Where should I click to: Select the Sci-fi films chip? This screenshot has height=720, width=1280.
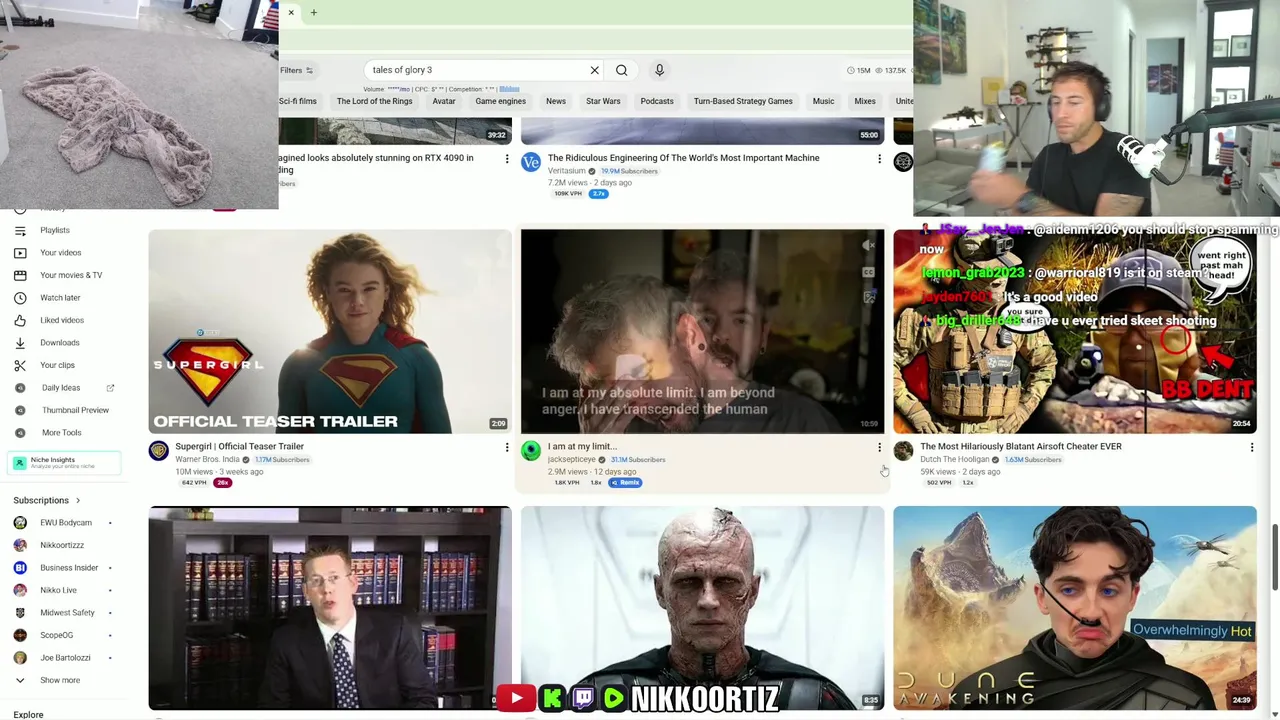tap(298, 101)
